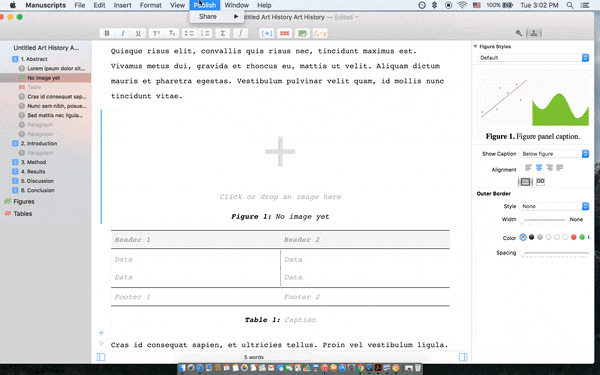Click the plus add-element icon in margin

[101, 333]
